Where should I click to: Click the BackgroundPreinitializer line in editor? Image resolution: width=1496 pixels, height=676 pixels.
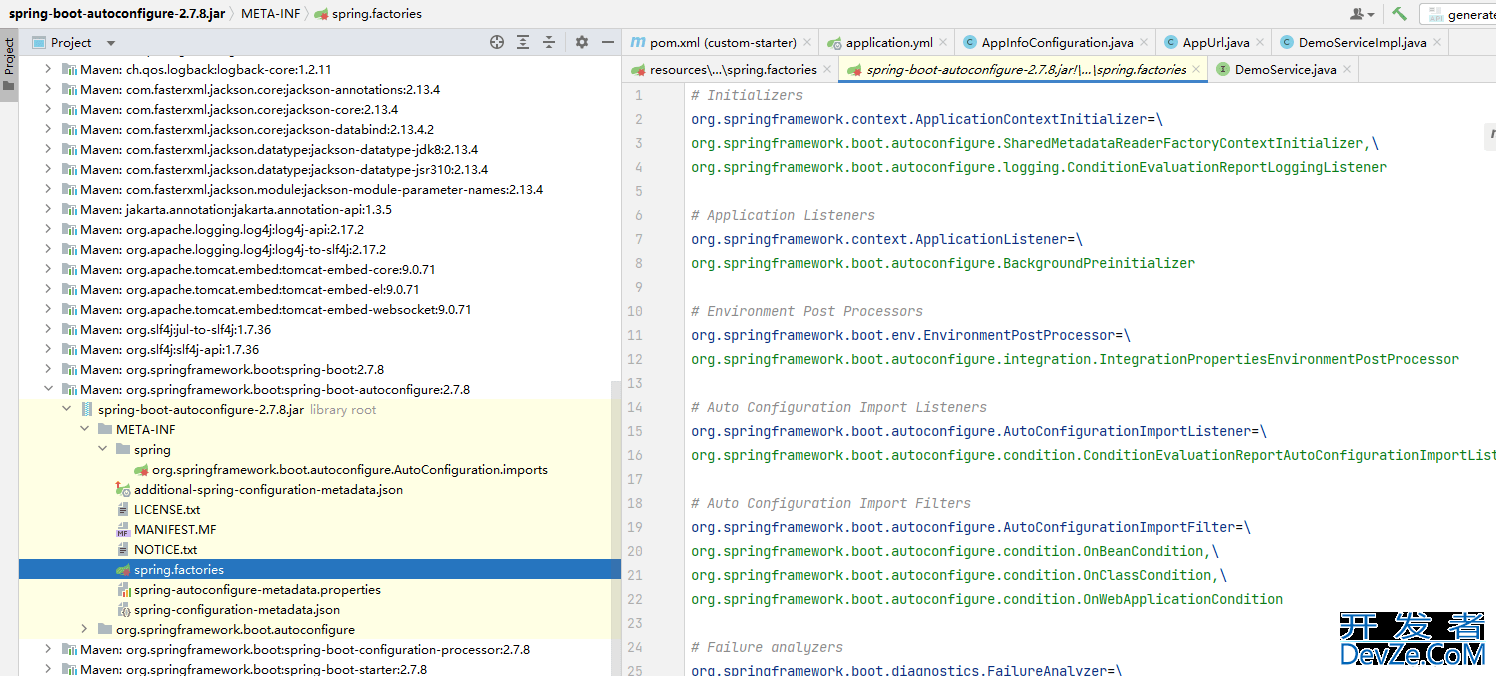point(943,263)
